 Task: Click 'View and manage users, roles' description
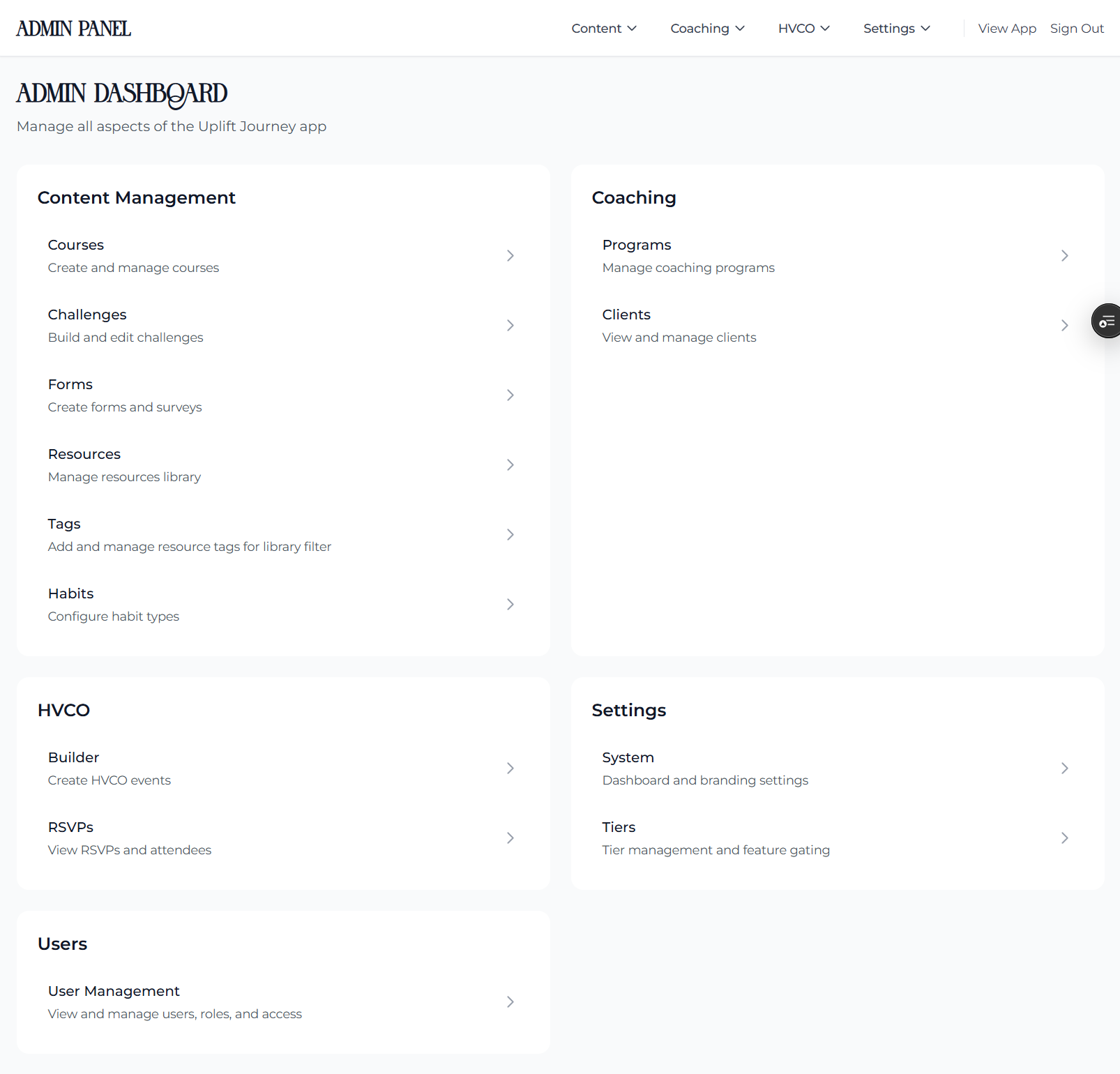(175, 1014)
